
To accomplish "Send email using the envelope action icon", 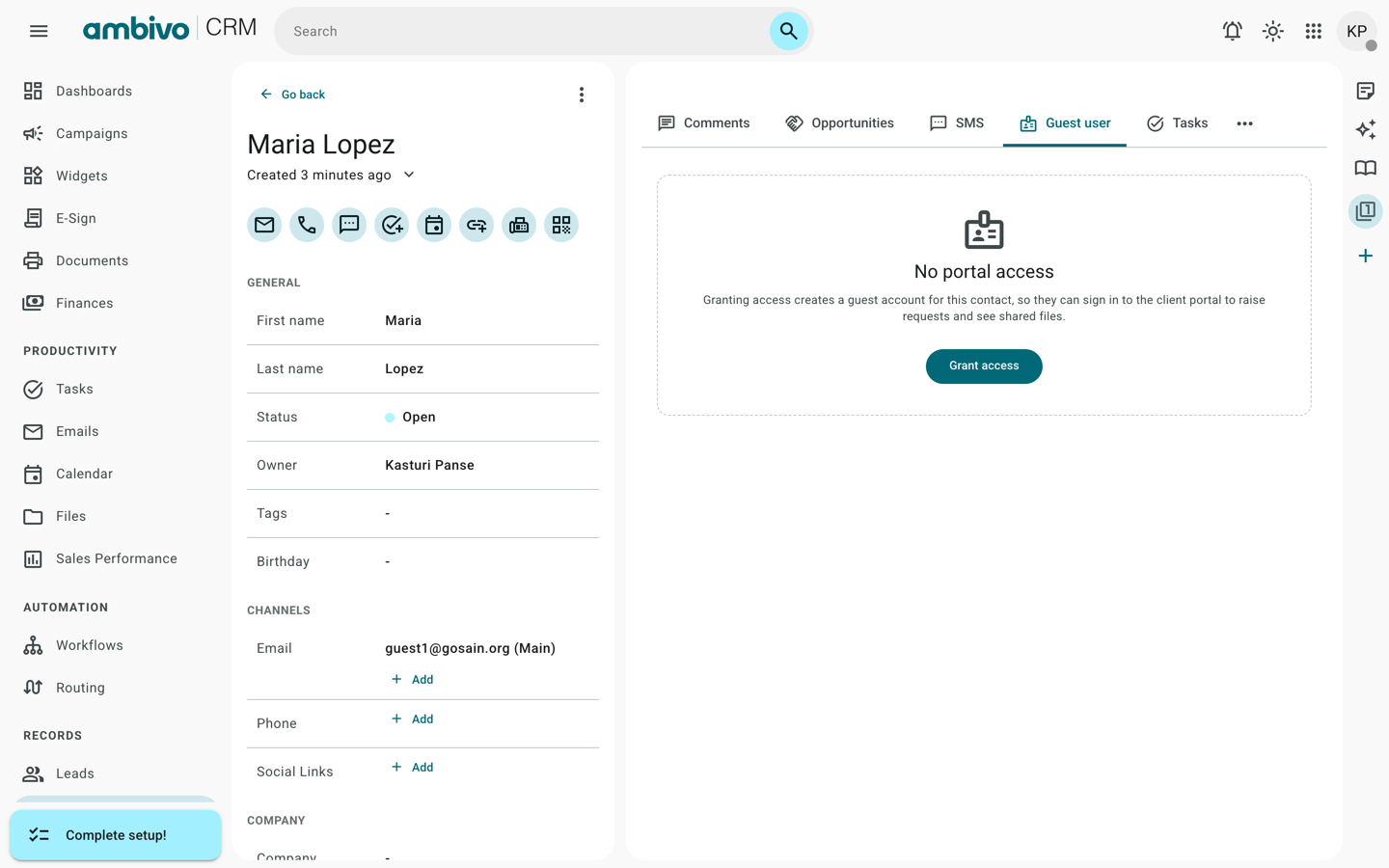I will (x=264, y=225).
